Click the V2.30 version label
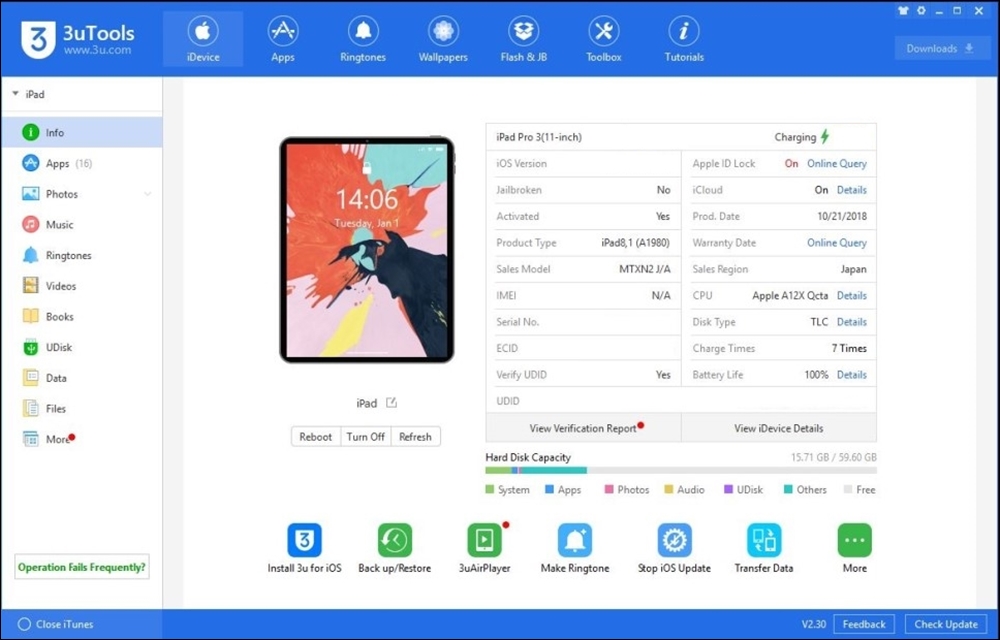The width and height of the screenshot is (1000, 640). pyautogui.click(x=814, y=624)
